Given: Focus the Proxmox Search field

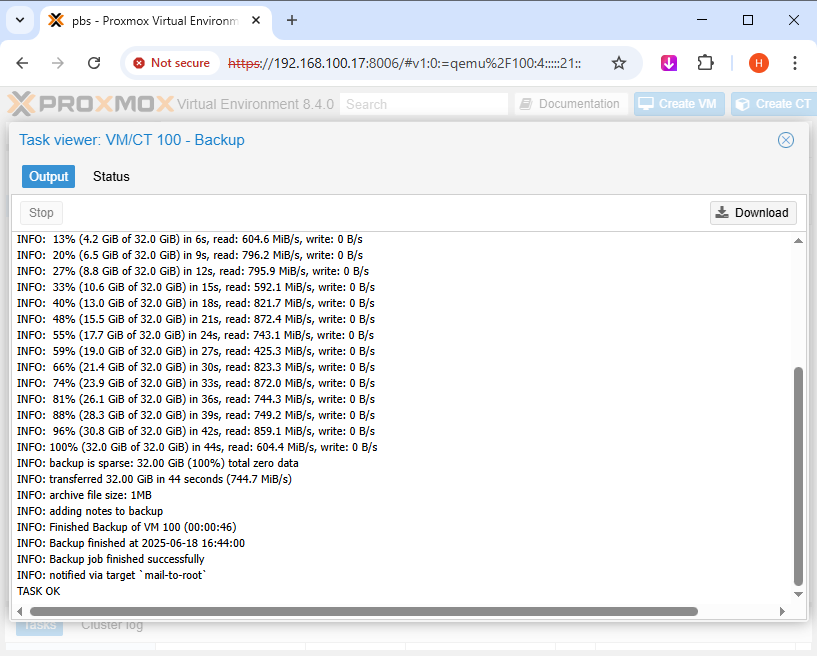Looking at the screenshot, I should pyautogui.click(x=424, y=104).
